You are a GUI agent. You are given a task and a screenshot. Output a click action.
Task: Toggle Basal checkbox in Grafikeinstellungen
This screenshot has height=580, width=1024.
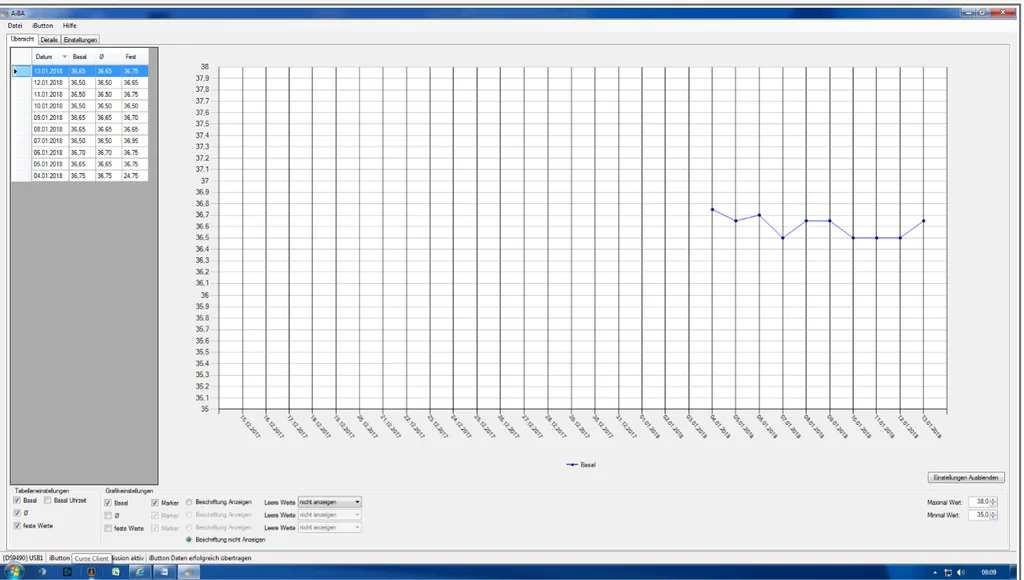[x=108, y=503]
